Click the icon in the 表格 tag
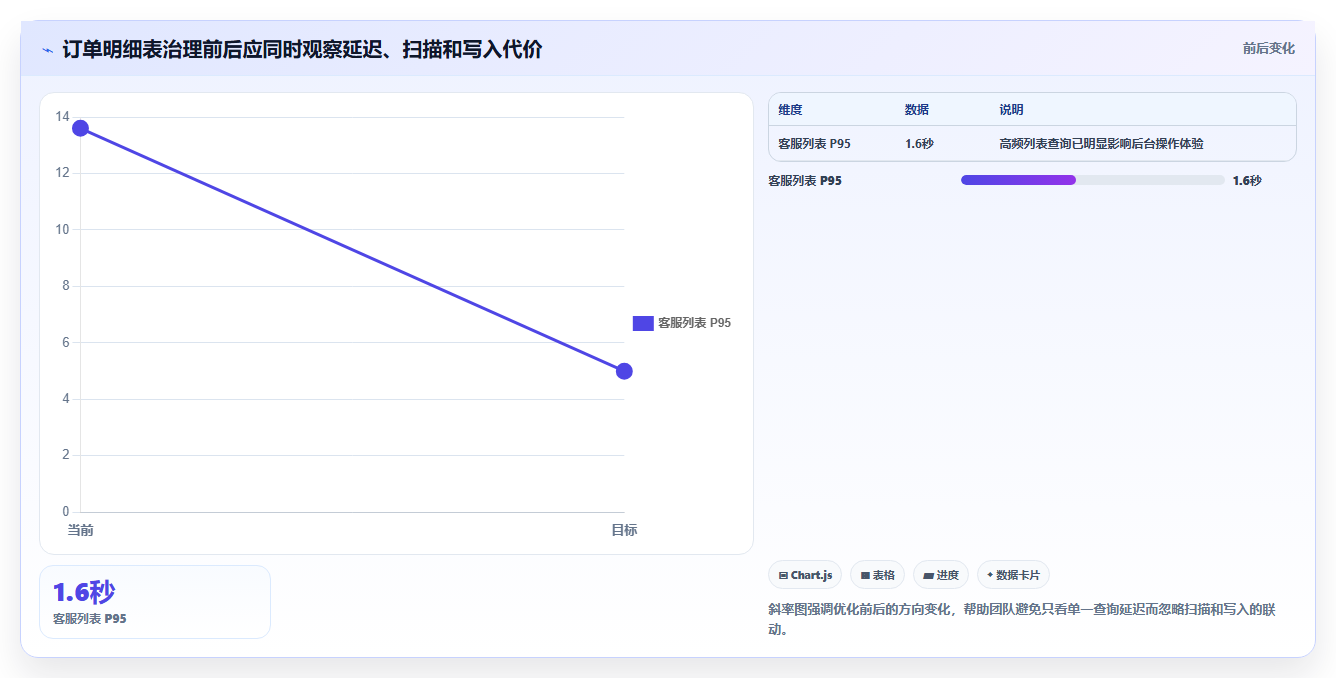 865,576
